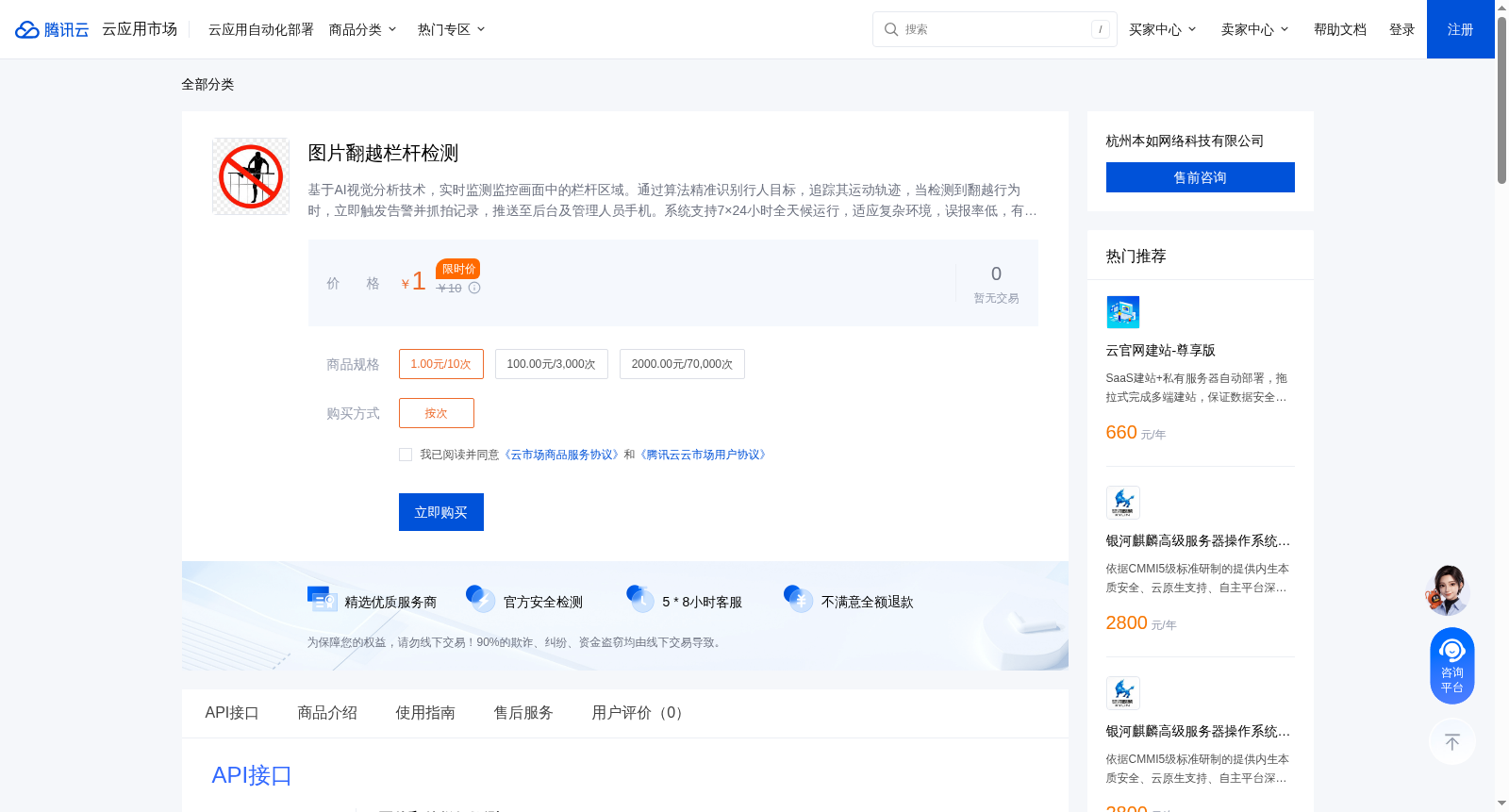This screenshot has height=812, width=1509.
Task: Select the 按次 purchase mode
Action: [436, 413]
